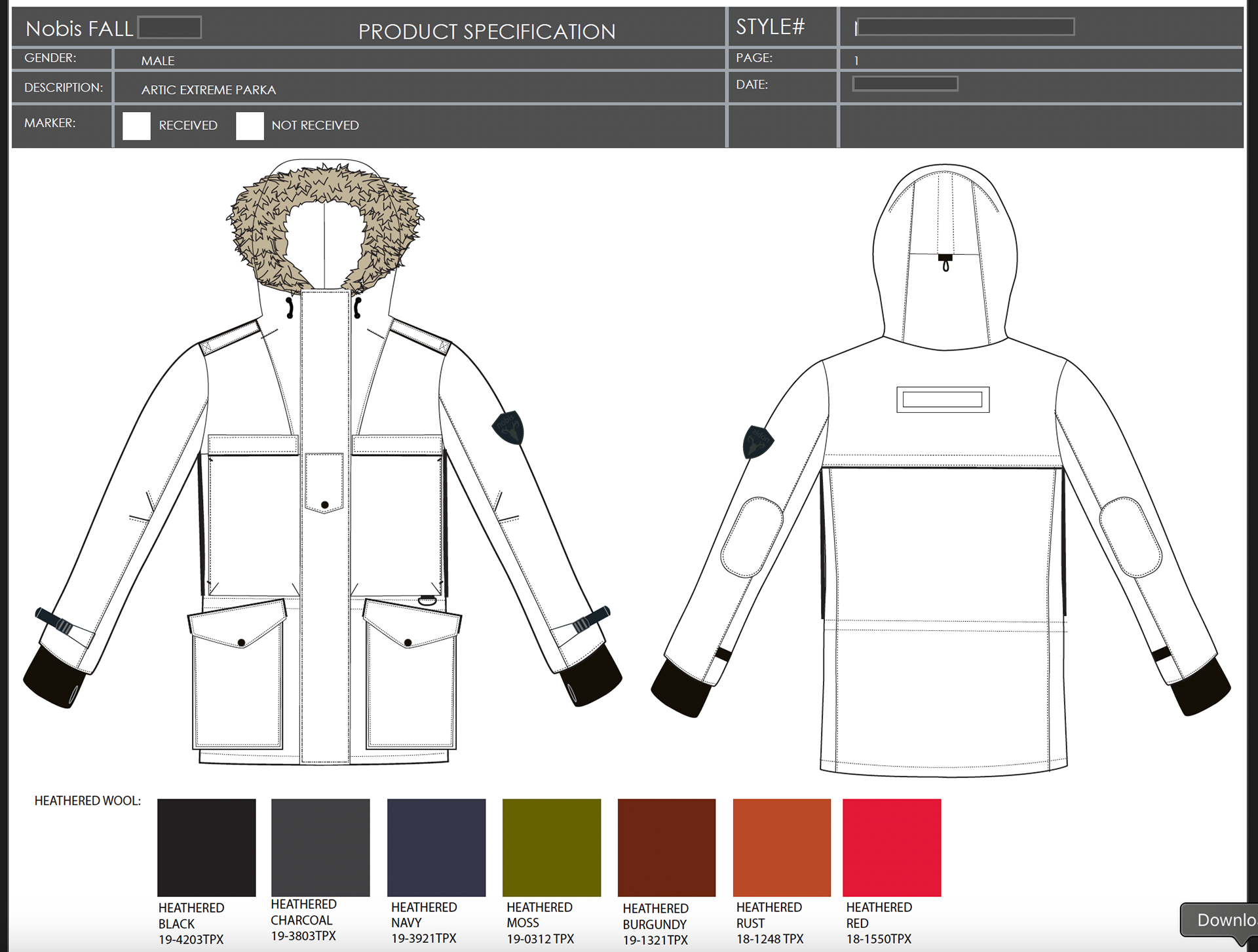This screenshot has height=952, width=1258.
Task: Click the DATE input field
Action: coord(905,84)
